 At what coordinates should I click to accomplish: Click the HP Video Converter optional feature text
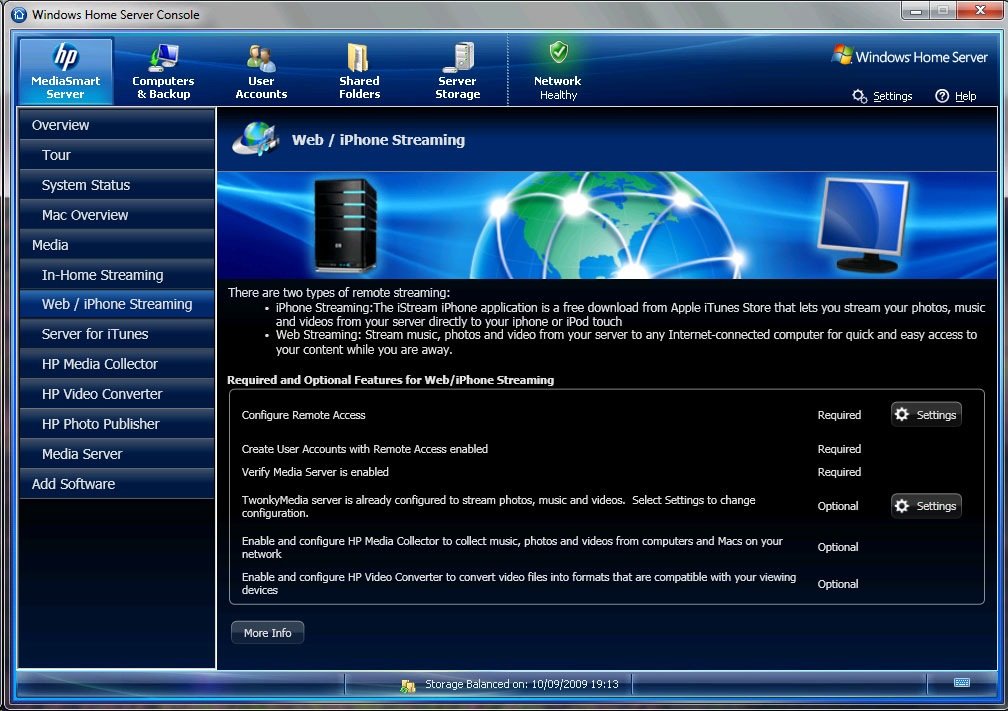click(519, 583)
